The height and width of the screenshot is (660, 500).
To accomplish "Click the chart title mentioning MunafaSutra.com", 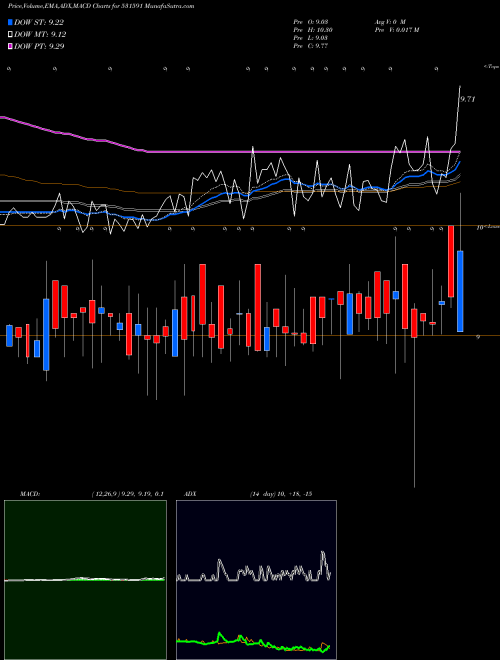I will [101, 7].
